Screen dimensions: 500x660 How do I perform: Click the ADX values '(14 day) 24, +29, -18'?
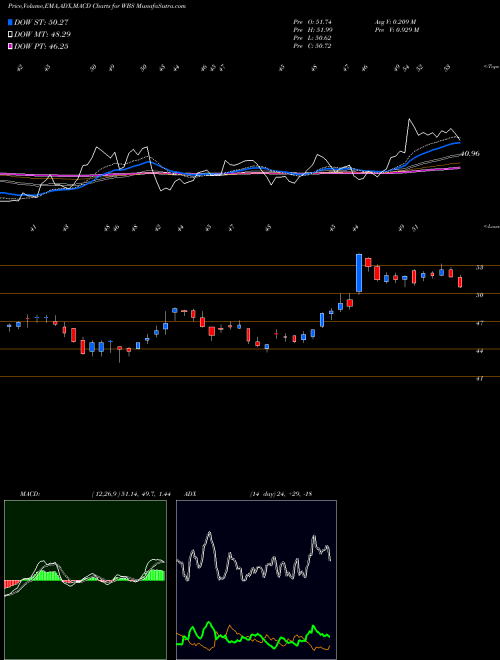281,494
